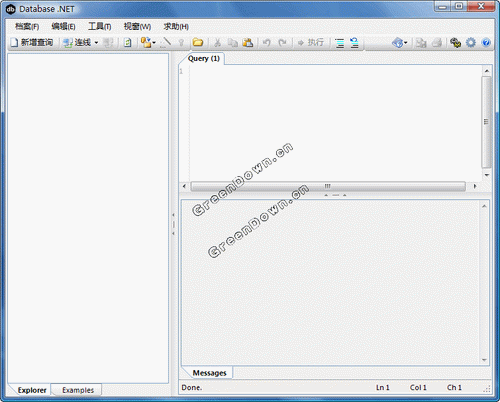The image size is (500, 402).
Task: Click the refresh document icon in toolbar
Action: 127,42
